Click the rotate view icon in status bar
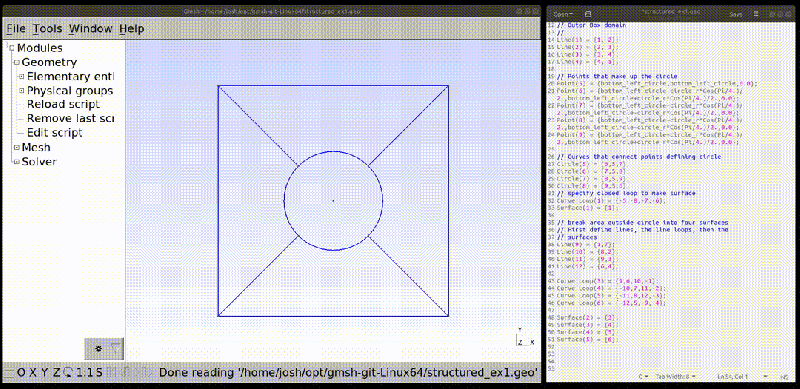Screen dimensions: 800x389 coord(68,373)
